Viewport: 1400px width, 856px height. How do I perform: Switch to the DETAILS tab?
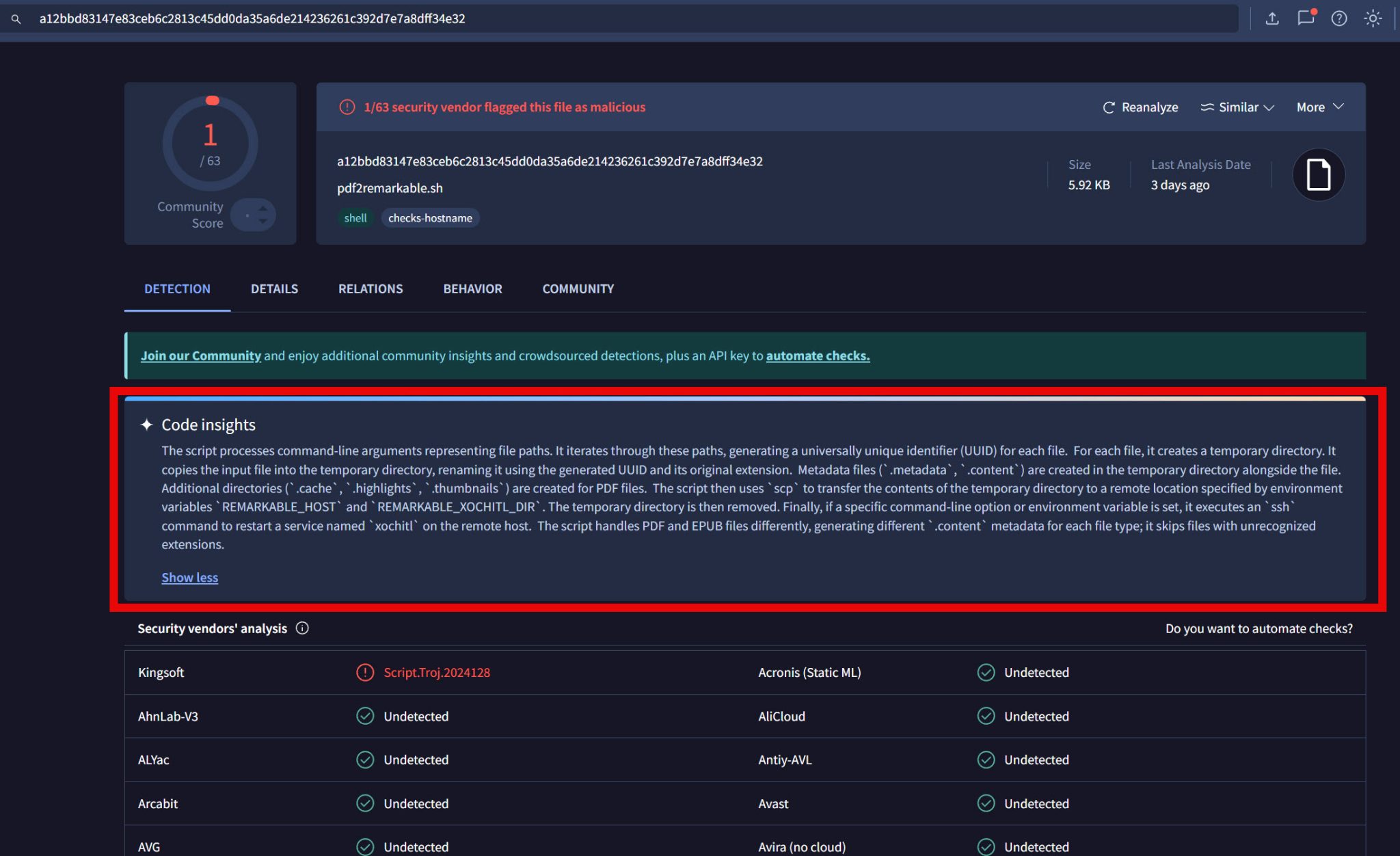point(274,289)
